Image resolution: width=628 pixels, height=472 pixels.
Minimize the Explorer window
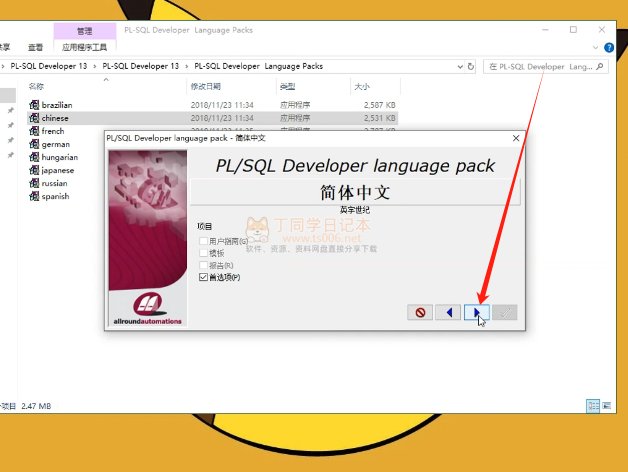[x=545, y=30]
